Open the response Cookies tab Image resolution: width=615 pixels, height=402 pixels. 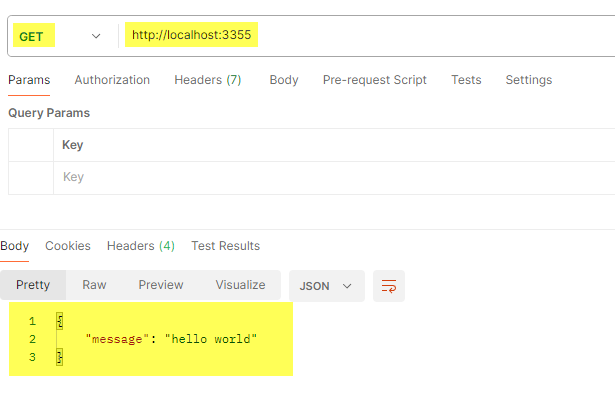68,246
